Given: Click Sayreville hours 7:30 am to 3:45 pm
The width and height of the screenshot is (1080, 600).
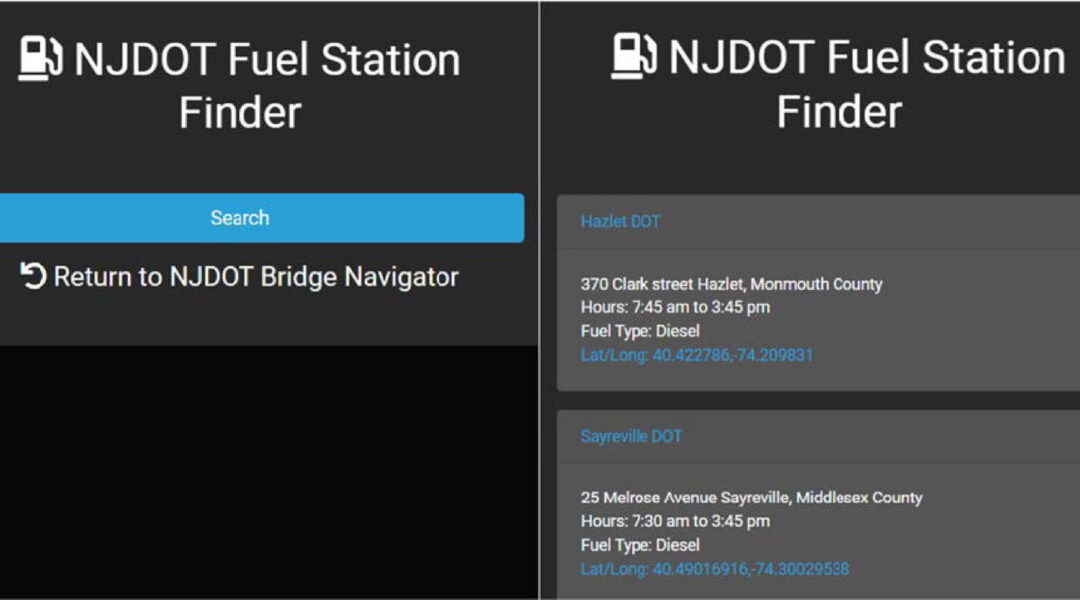Looking at the screenshot, I should click(675, 521).
